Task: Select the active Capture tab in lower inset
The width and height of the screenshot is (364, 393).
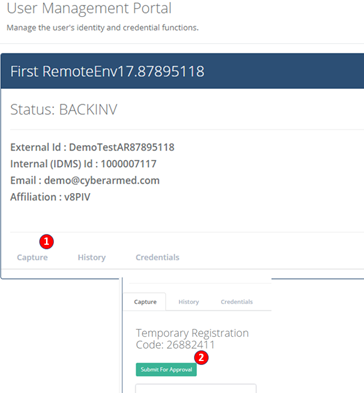Action: coord(145,302)
